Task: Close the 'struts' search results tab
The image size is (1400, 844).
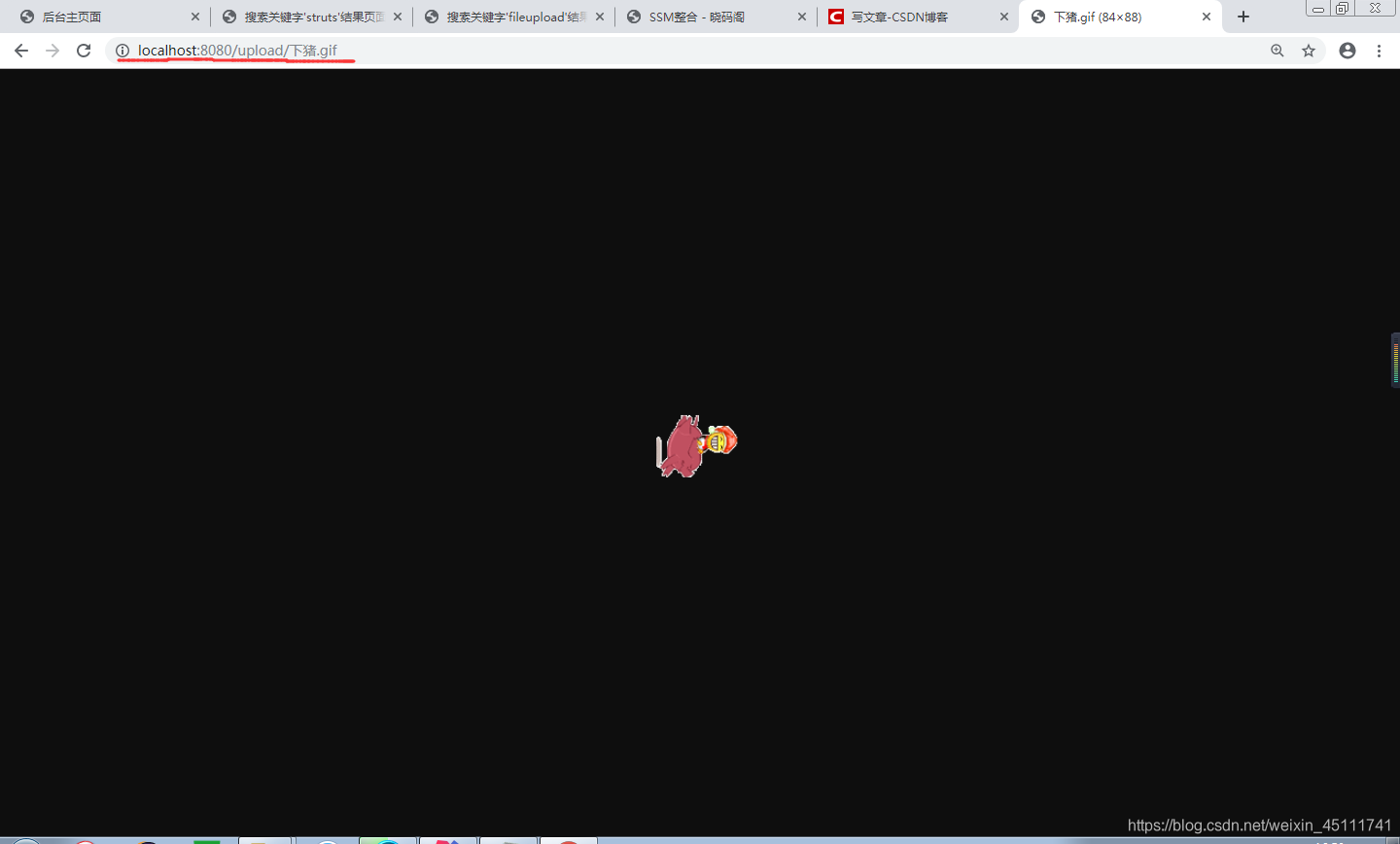Action: click(398, 17)
